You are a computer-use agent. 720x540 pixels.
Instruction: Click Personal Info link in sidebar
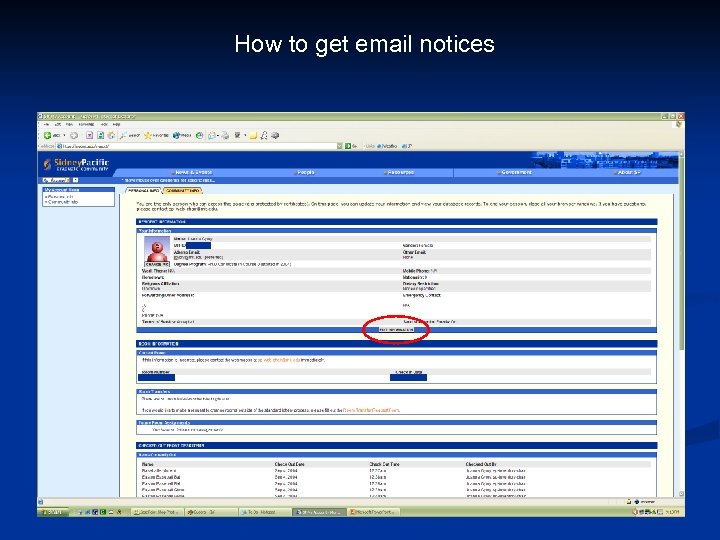[x=59, y=197]
